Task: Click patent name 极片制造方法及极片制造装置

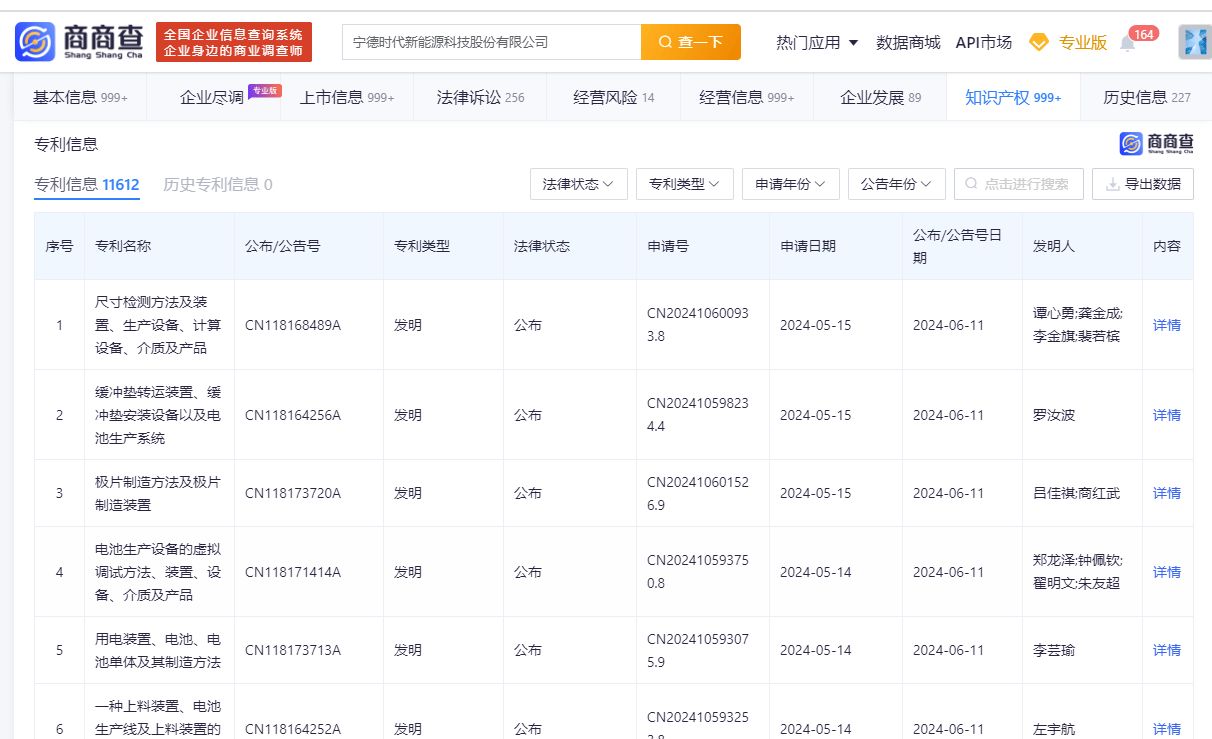Action: point(158,493)
